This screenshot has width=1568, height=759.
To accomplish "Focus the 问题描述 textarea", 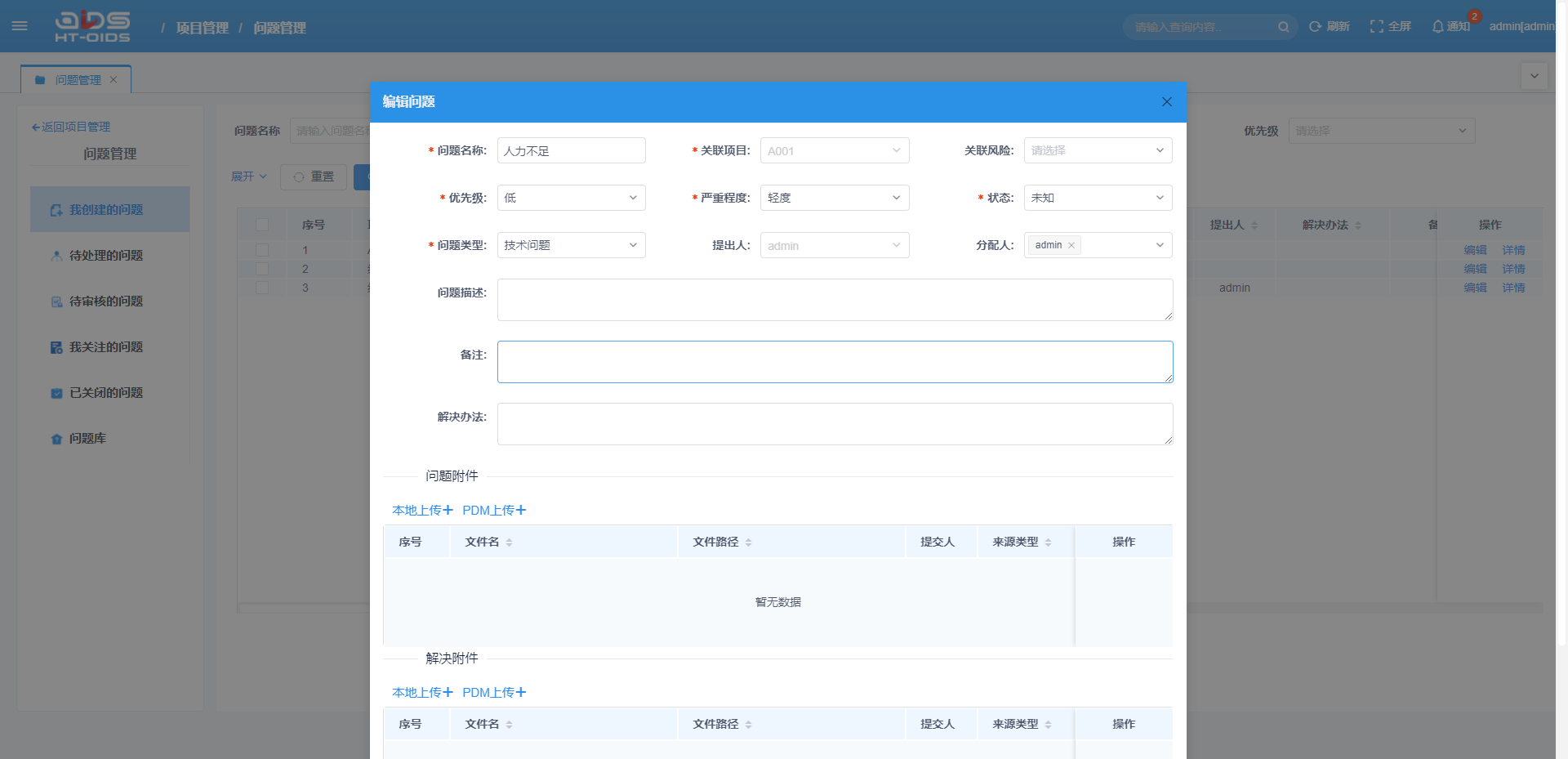I will (835, 300).
